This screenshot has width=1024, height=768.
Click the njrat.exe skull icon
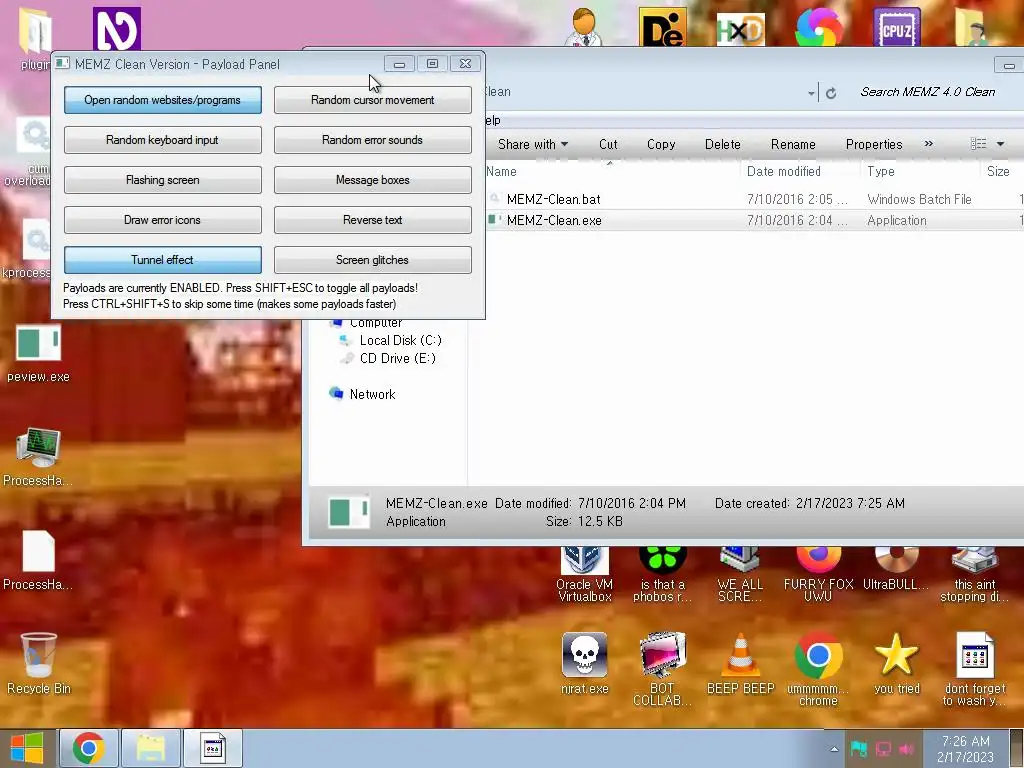pos(584,664)
